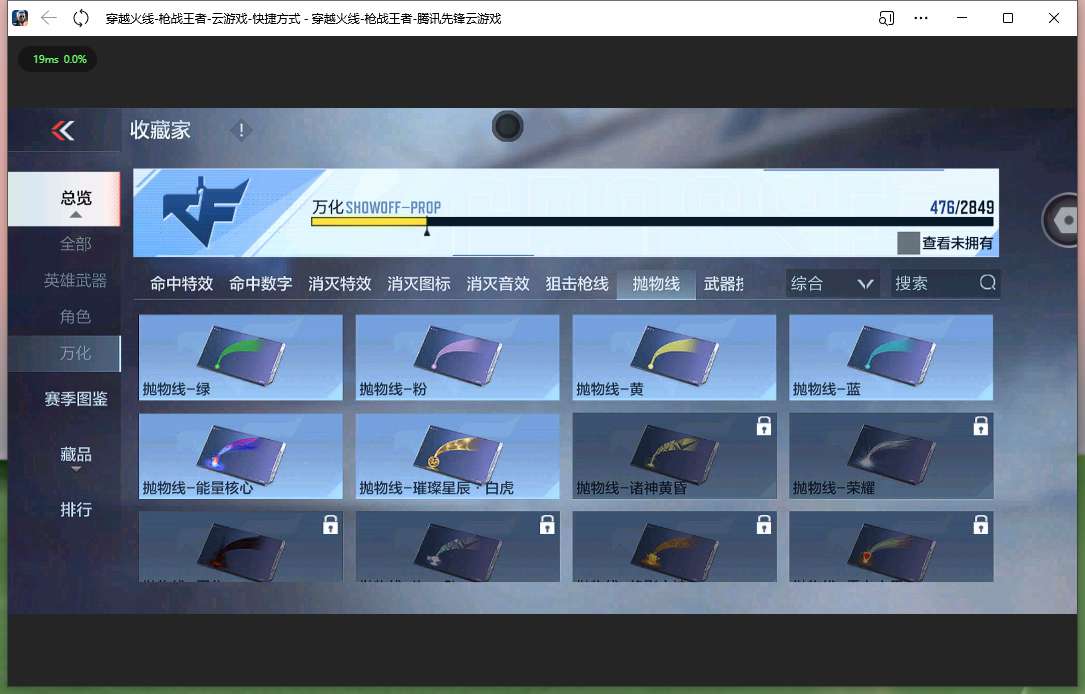Viewport: 1085px width, 694px height.
Task: Open the three-dot more options menu
Action: click(920, 18)
